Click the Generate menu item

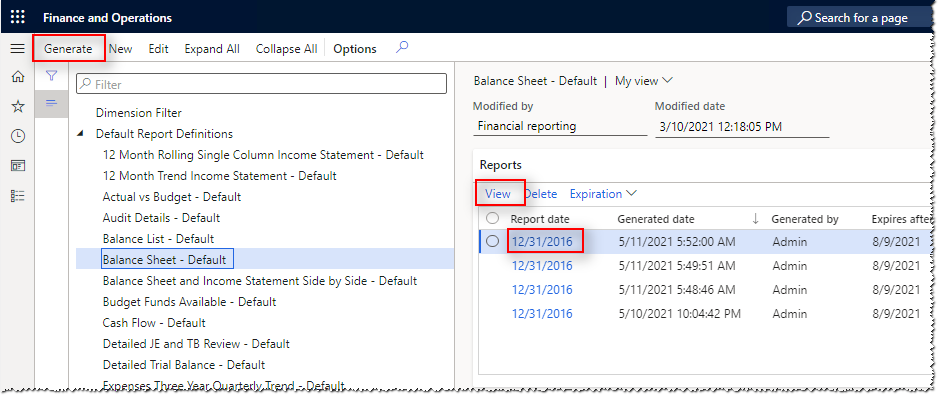[68, 49]
